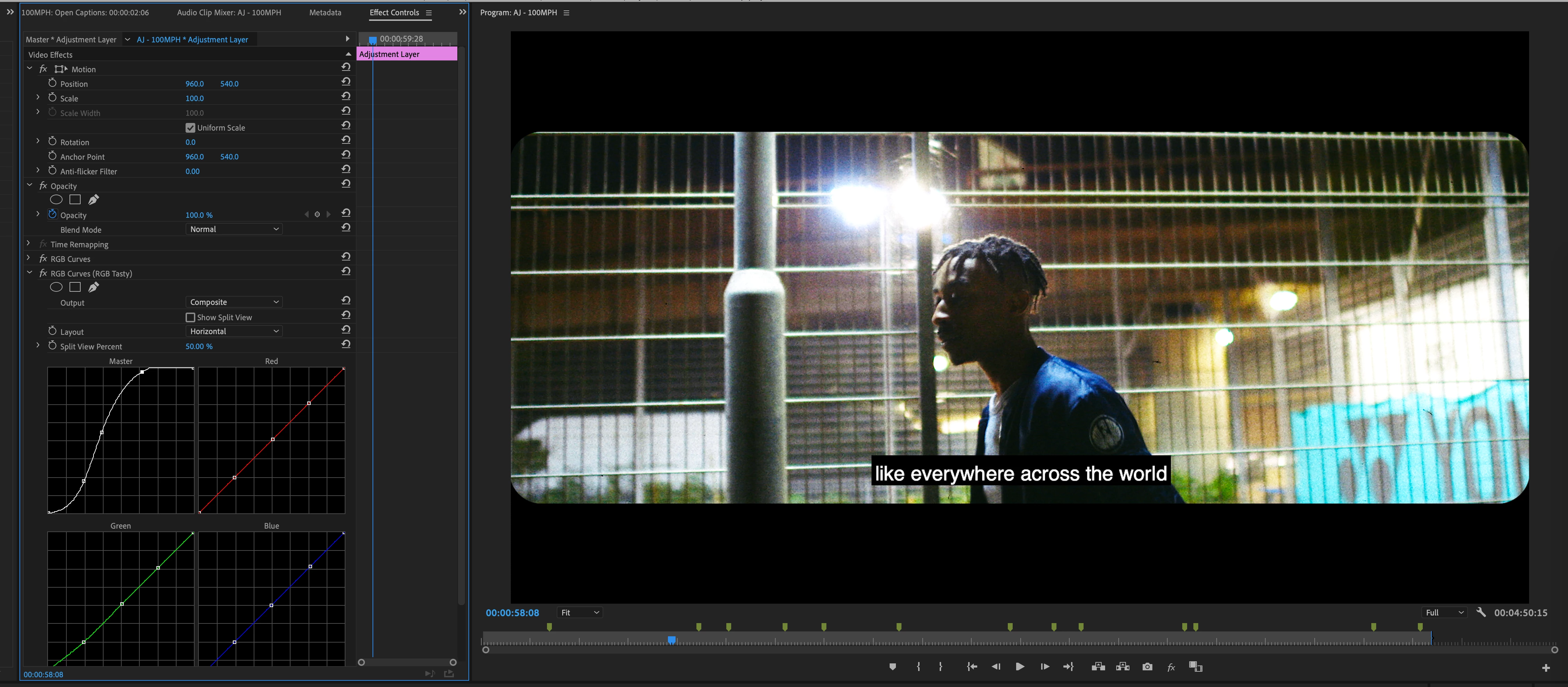1568x687 pixels.
Task: Click Go to In point icon
Action: click(972, 667)
